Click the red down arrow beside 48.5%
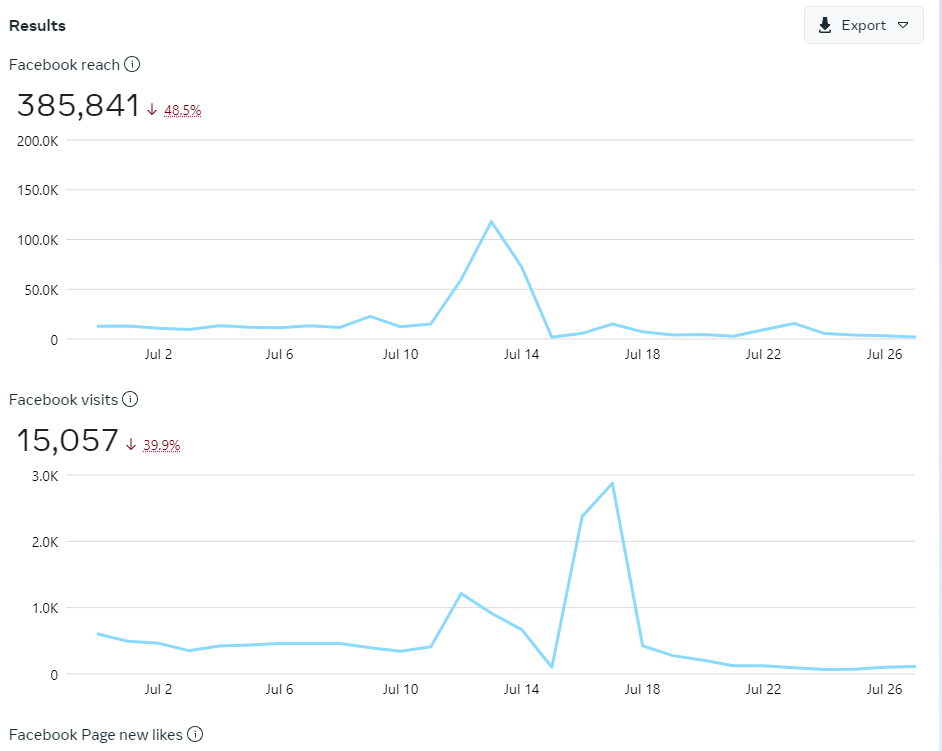Screen dimensions: 942x751 152,110
